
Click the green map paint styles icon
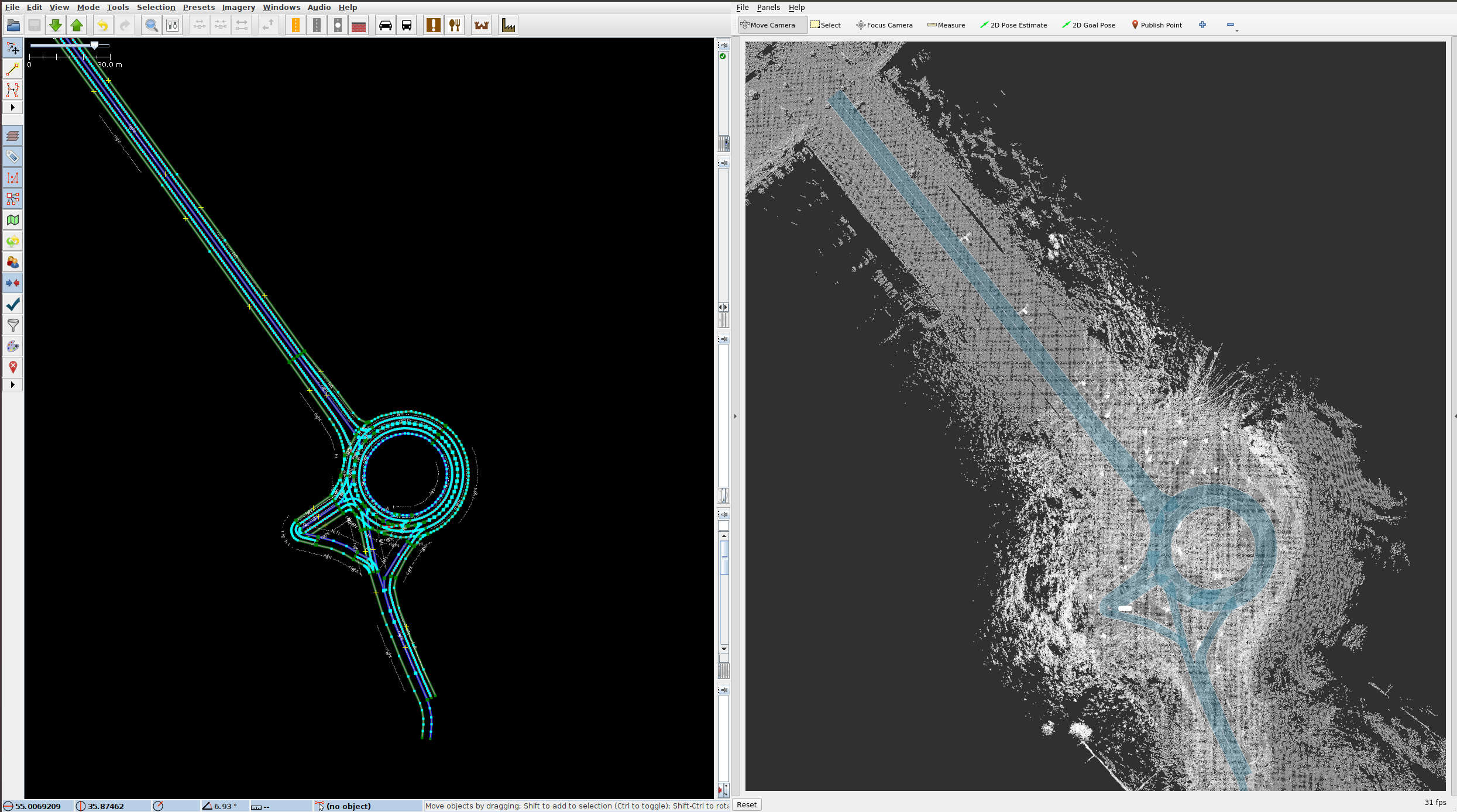pyautogui.click(x=13, y=220)
